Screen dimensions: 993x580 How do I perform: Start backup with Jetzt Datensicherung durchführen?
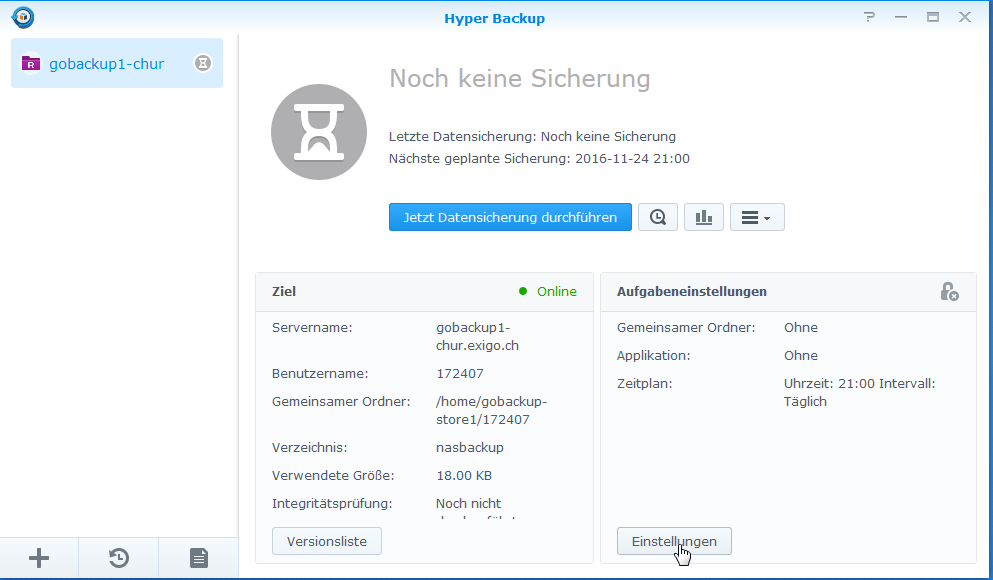pyautogui.click(x=510, y=217)
